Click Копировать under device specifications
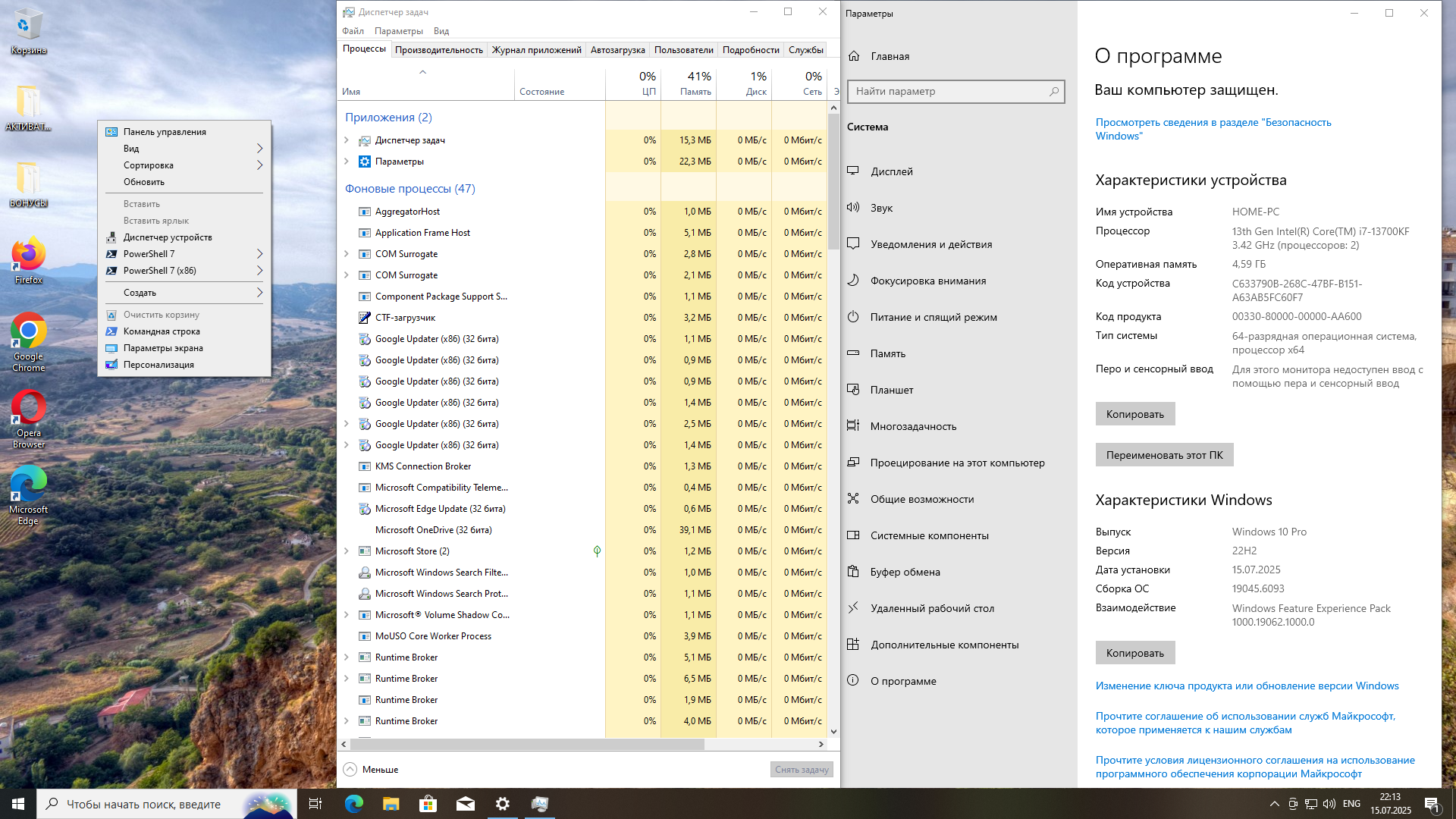This screenshot has height=819, width=1456. point(1135,414)
